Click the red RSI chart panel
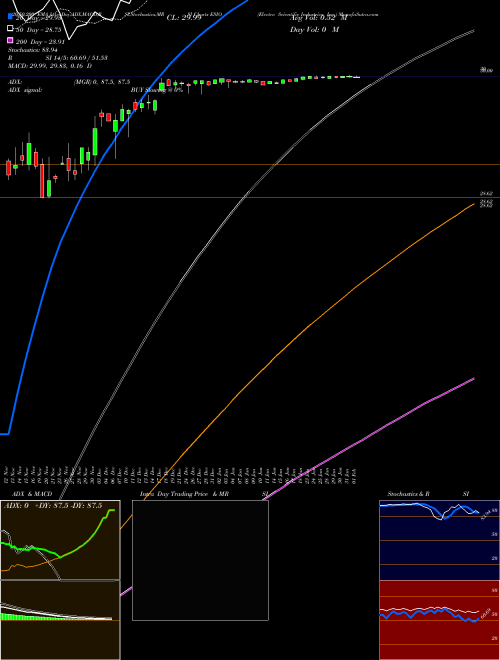The image size is (500, 660). pyautogui.click(x=439, y=620)
